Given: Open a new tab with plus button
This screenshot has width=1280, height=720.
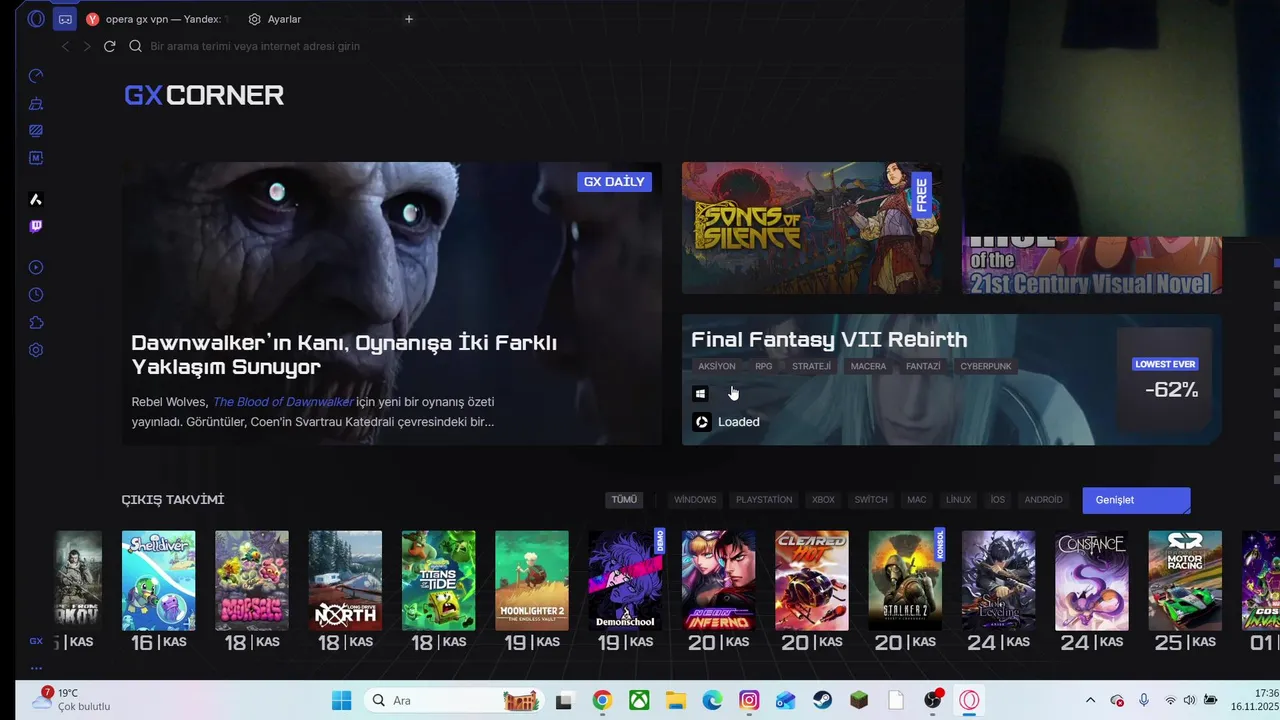Looking at the screenshot, I should (x=409, y=19).
